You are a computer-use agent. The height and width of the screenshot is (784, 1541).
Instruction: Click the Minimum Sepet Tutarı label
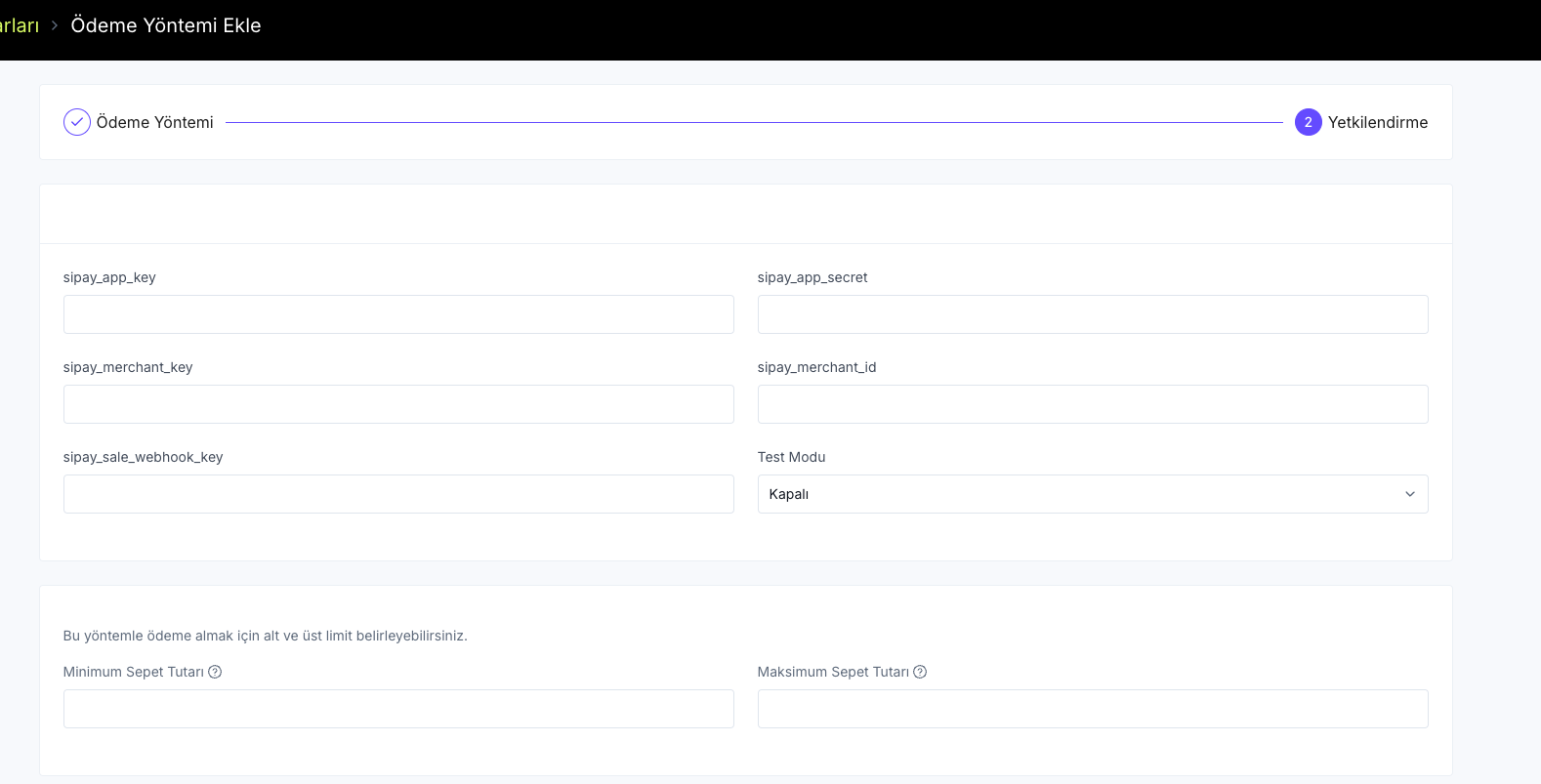pos(134,672)
